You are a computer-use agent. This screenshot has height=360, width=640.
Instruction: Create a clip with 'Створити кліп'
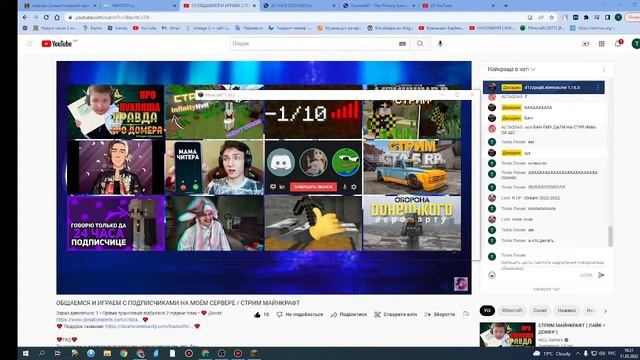[396, 315]
